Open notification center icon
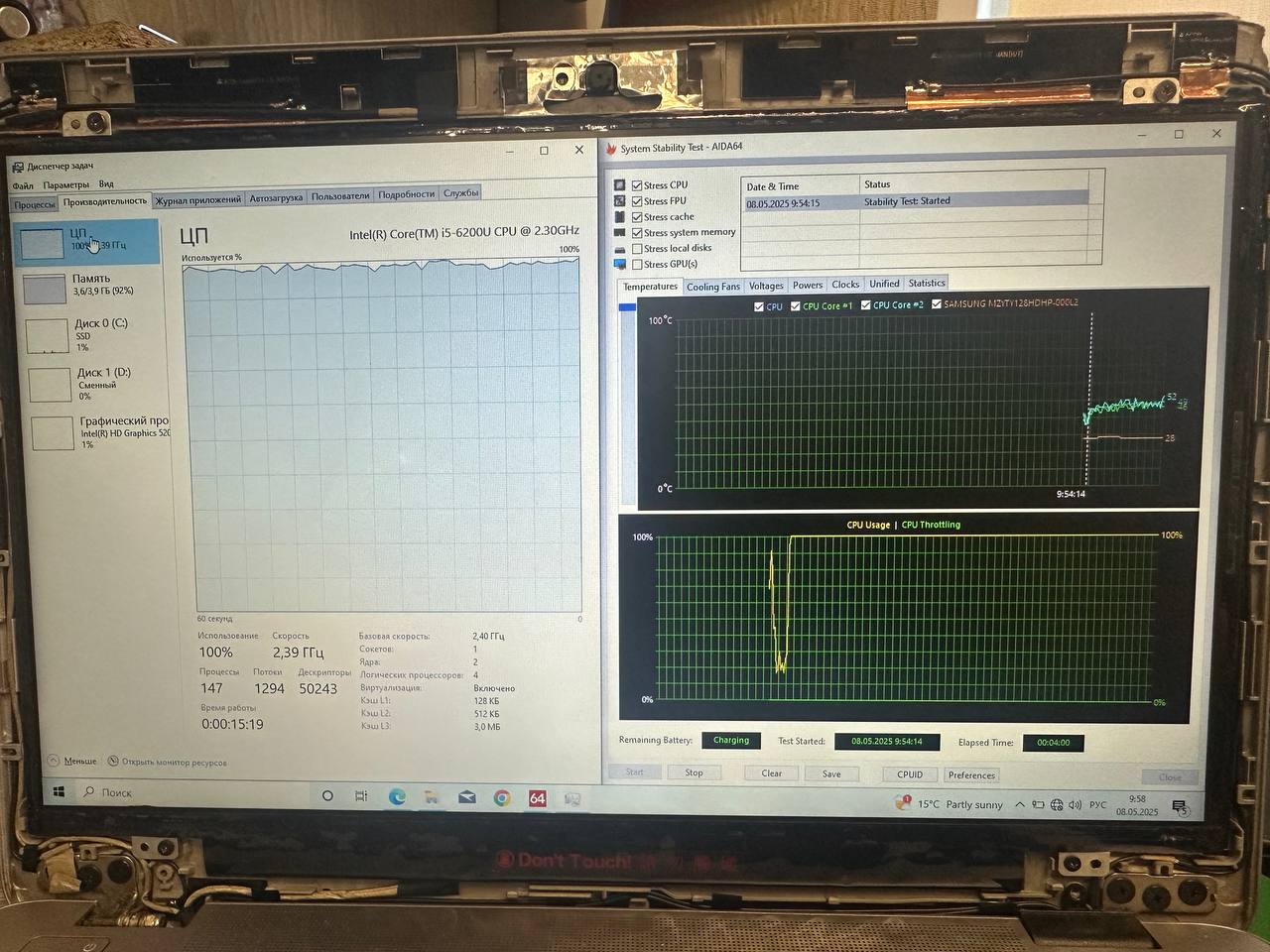 1179,807
